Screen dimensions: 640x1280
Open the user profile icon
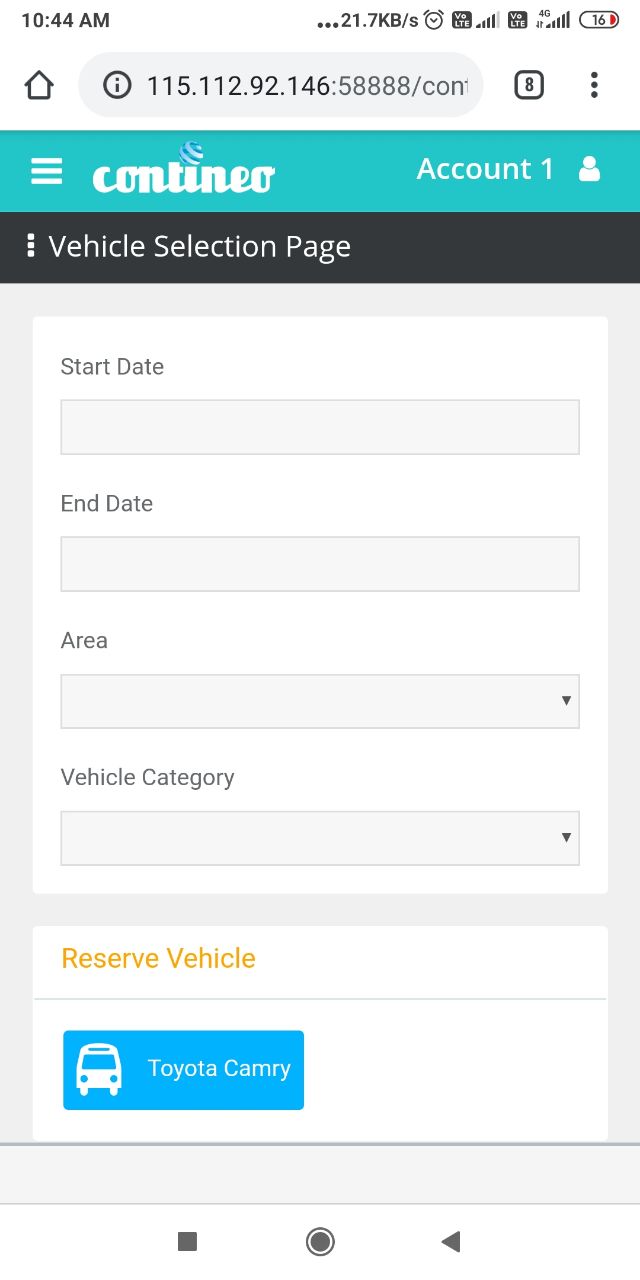pos(590,169)
